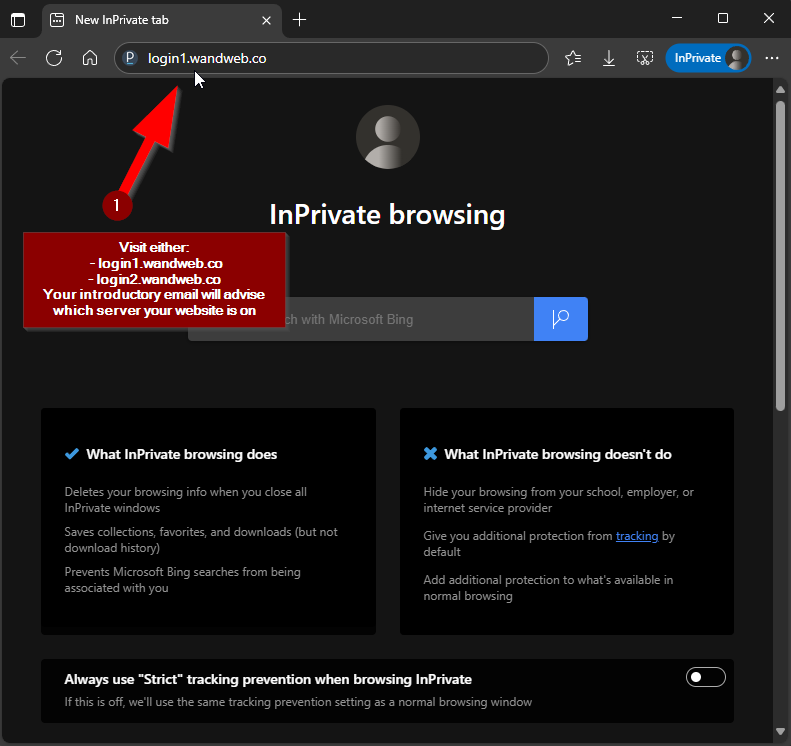Click the browser Back arrow
This screenshot has width=791, height=746.
18,58
